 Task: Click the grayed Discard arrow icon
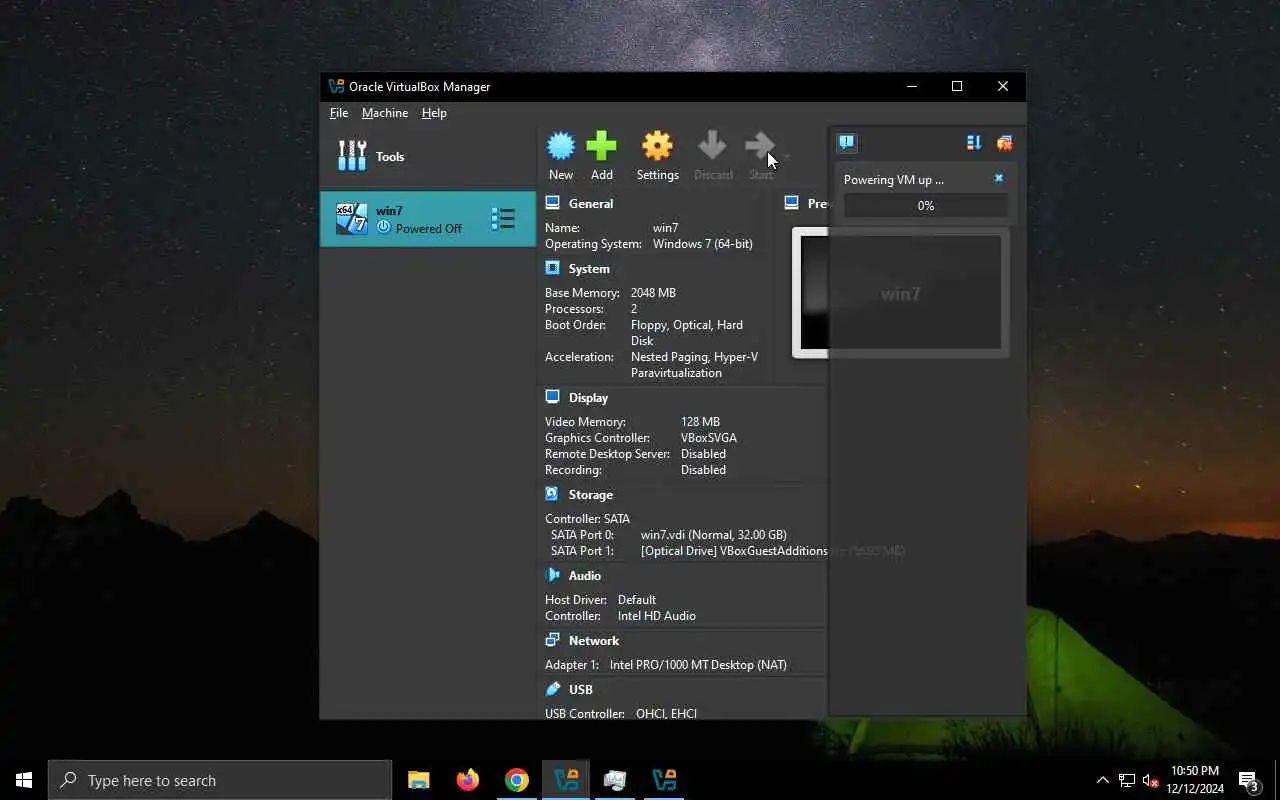click(713, 146)
